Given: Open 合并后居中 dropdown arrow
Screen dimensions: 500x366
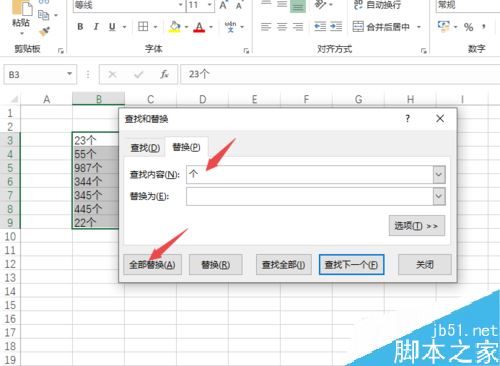Looking at the screenshot, I should (x=419, y=27).
